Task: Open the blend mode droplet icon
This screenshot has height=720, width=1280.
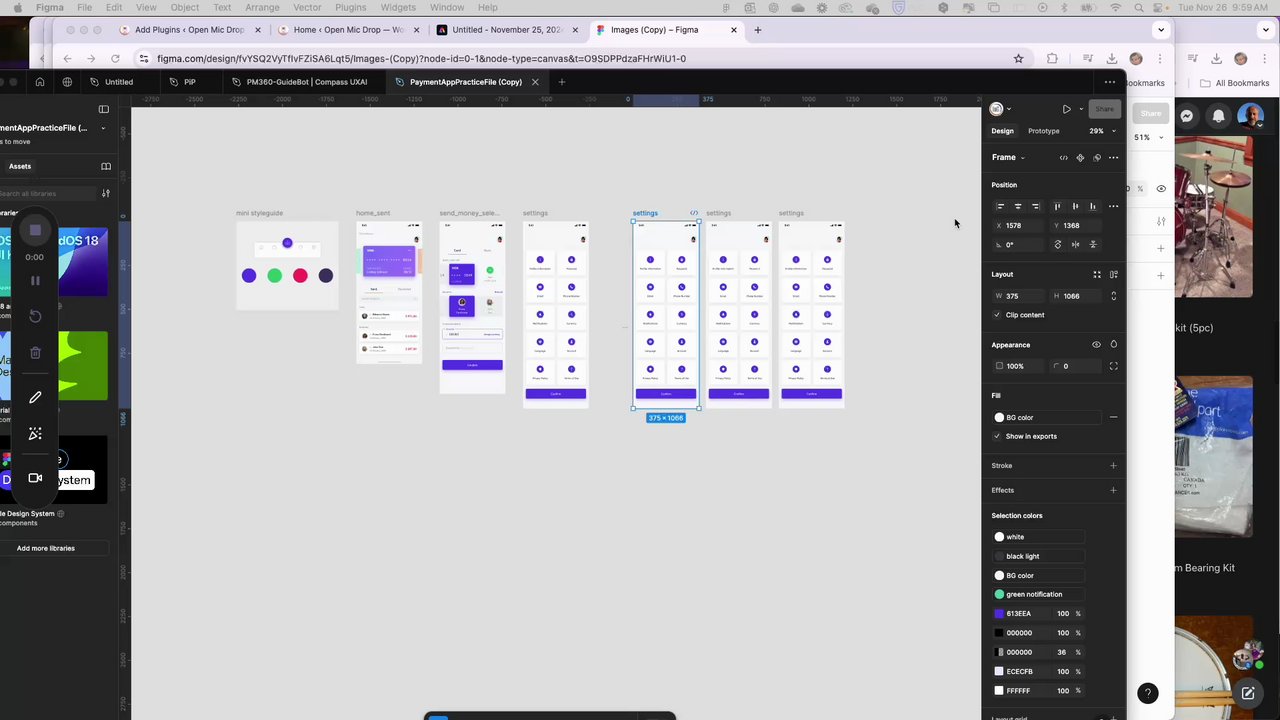Action: (x=1114, y=345)
